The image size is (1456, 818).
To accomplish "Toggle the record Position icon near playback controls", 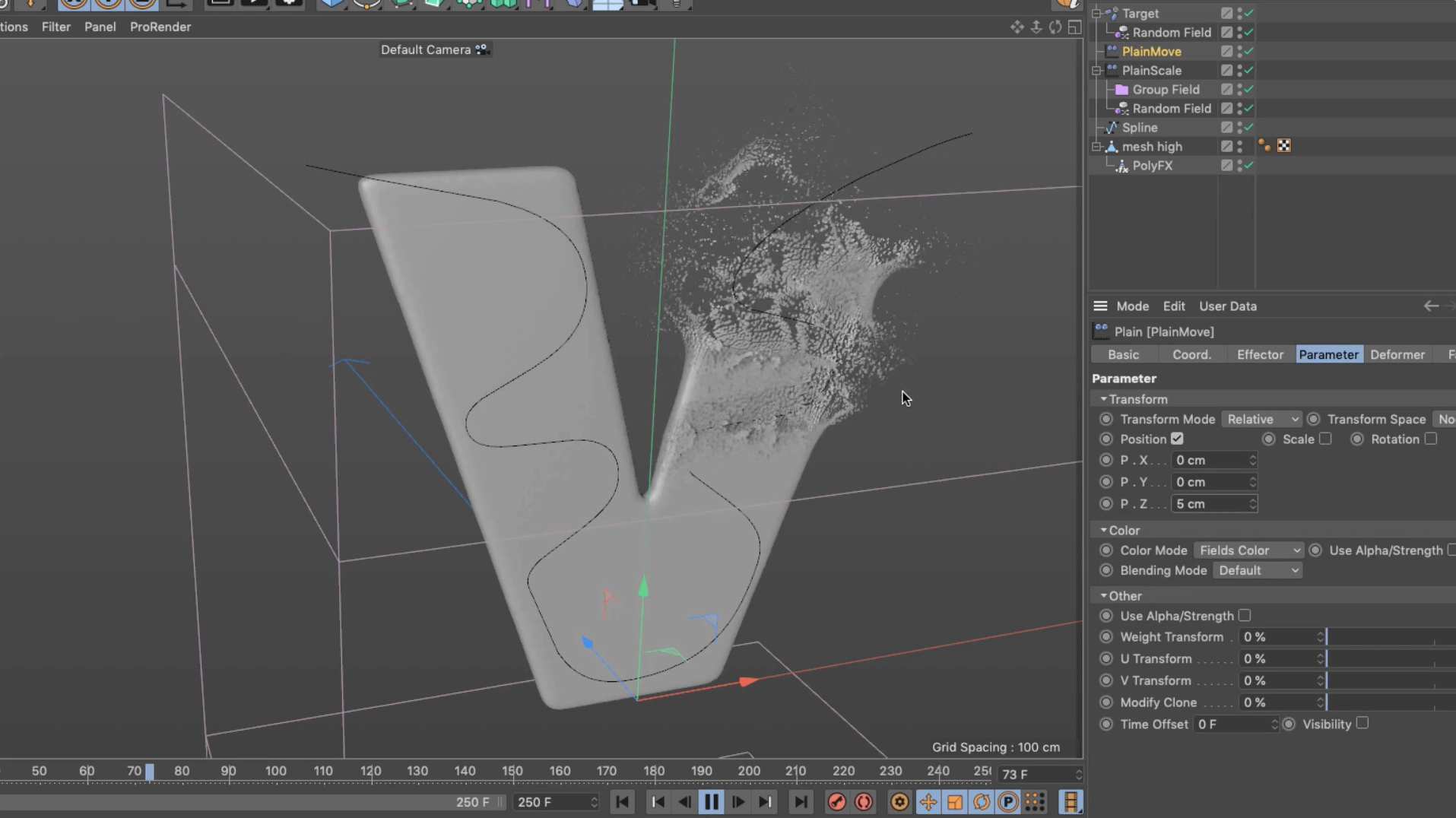I will [929, 802].
